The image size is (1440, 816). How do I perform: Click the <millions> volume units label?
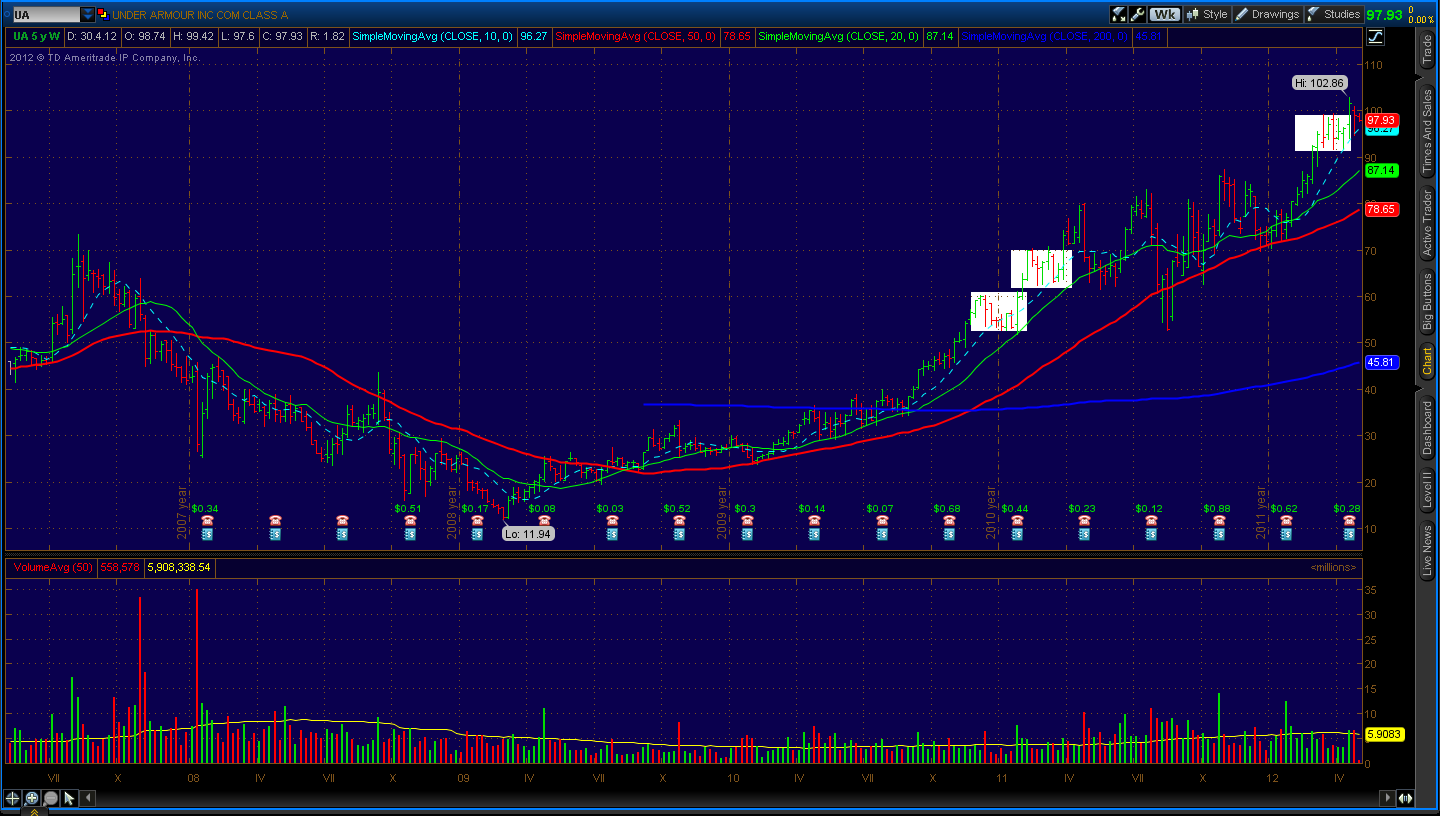1333,568
